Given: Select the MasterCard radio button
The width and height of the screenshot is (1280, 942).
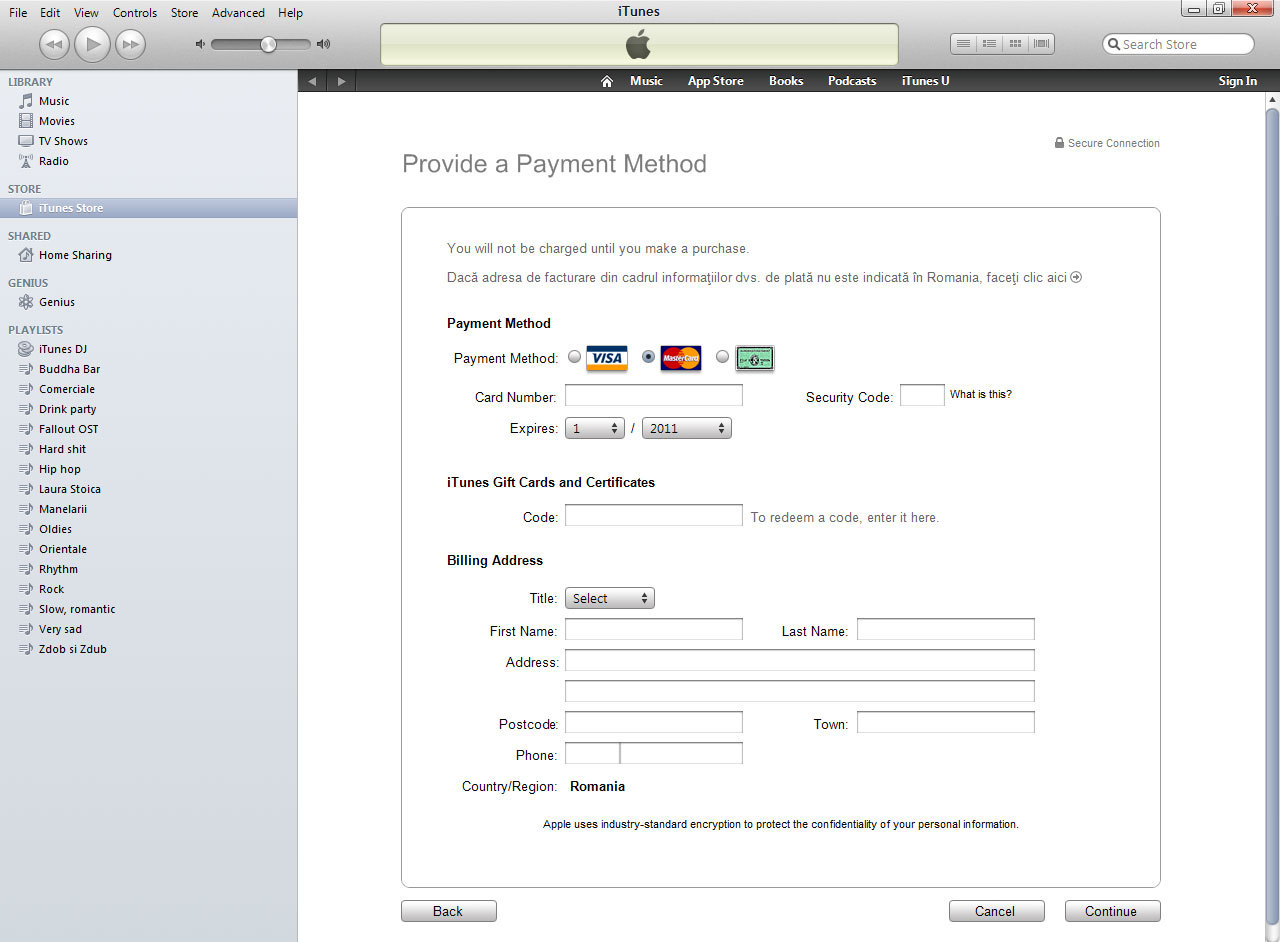Looking at the screenshot, I should 649,356.
